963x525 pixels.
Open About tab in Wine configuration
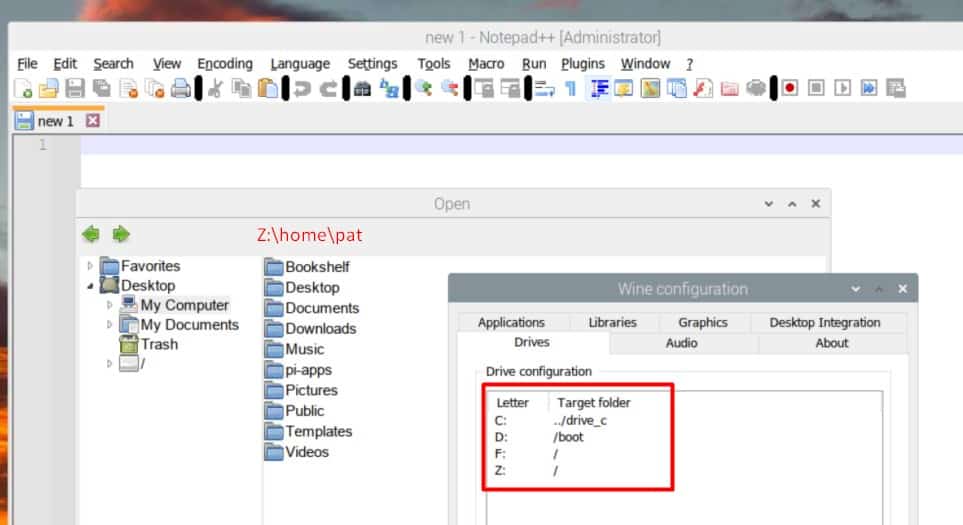point(832,343)
